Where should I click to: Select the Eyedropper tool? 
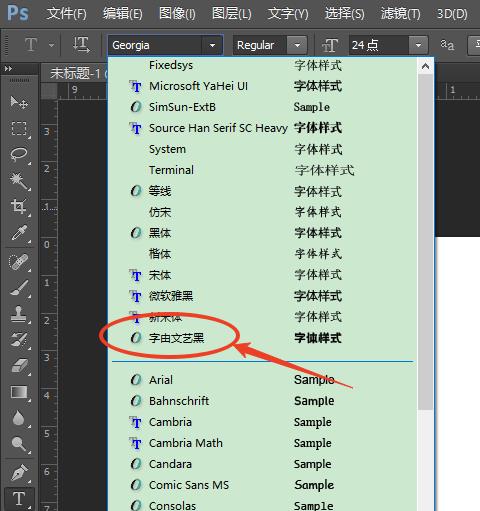[19, 233]
